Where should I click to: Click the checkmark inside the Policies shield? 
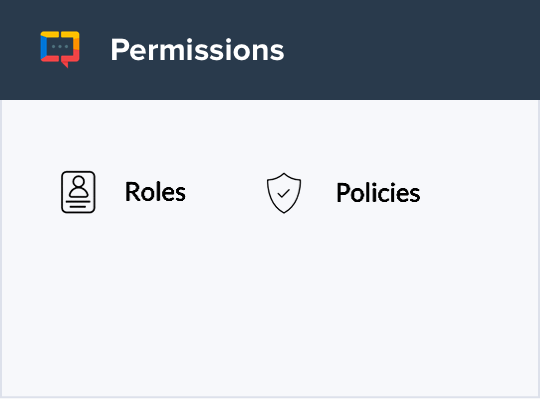[x=284, y=194]
